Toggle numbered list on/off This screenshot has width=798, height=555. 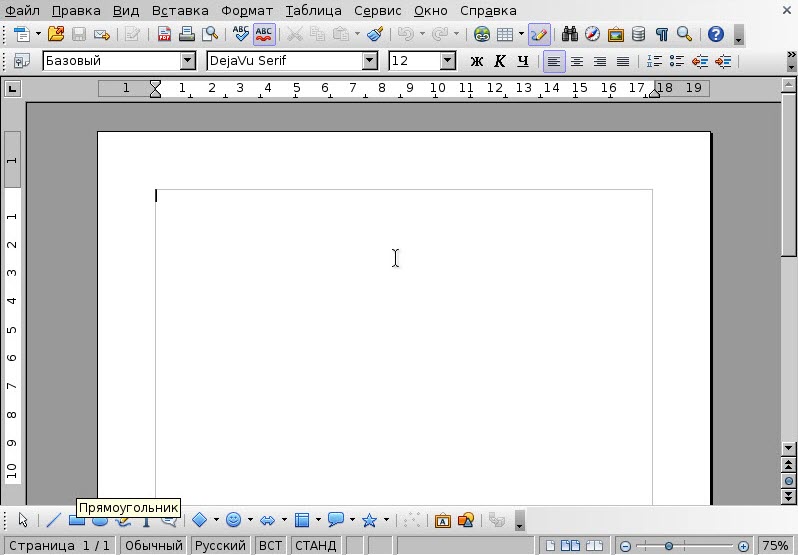click(654, 62)
